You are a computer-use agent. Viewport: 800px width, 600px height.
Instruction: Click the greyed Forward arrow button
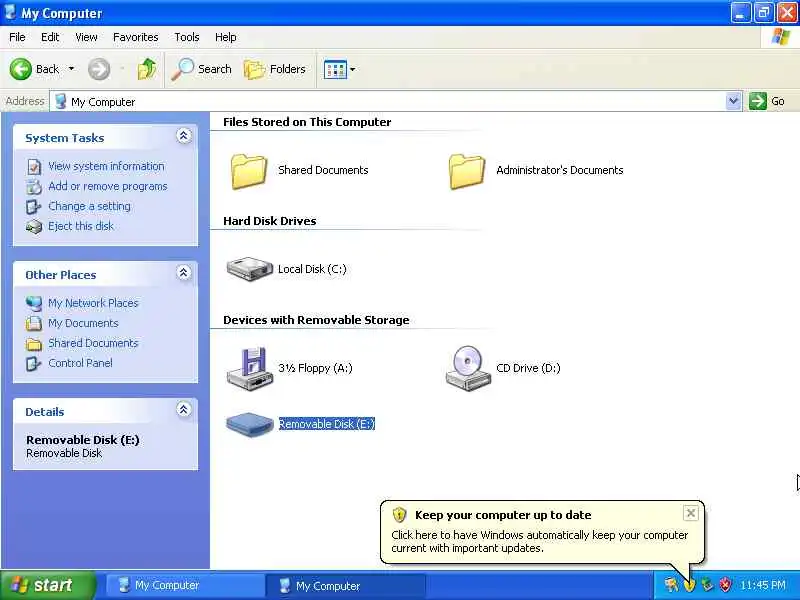click(99, 69)
